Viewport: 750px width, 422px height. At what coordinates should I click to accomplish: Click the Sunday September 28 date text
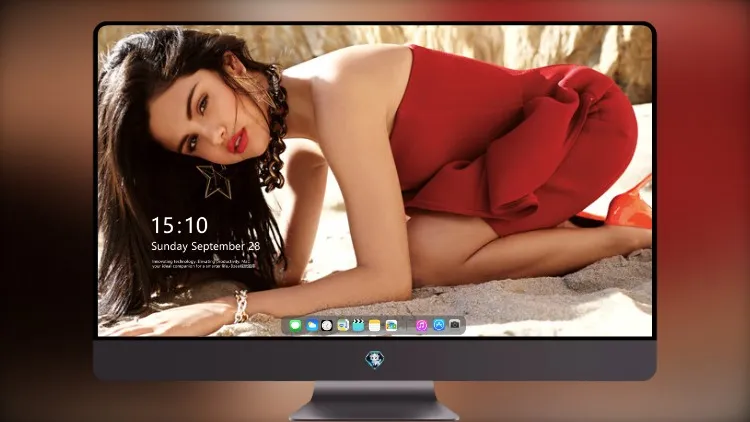tap(206, 246)
